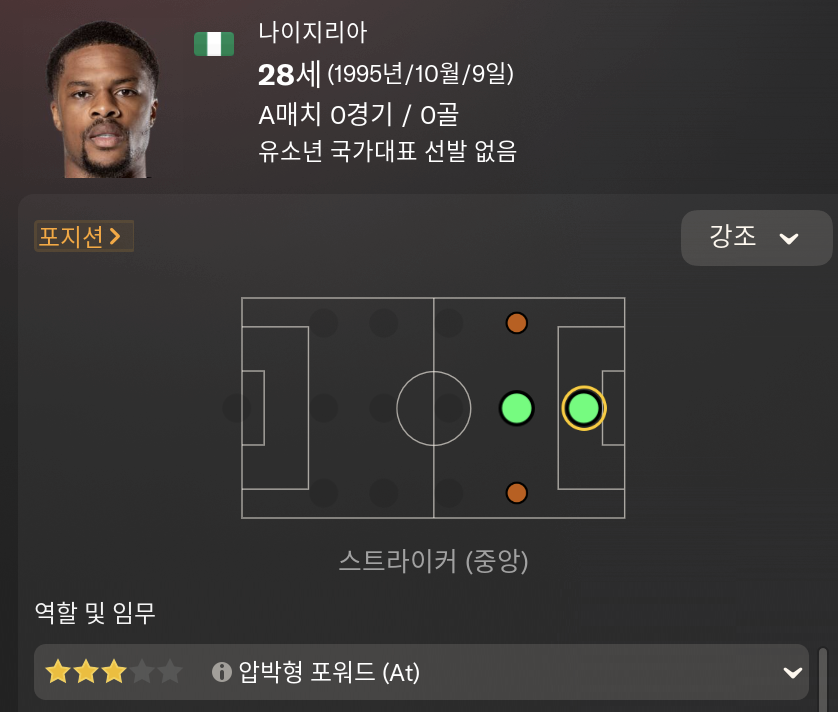The width and height of the screenshot is (838, 712).
Task: Select the green attacking midfield position dot
Action: [x=516, y=407]
